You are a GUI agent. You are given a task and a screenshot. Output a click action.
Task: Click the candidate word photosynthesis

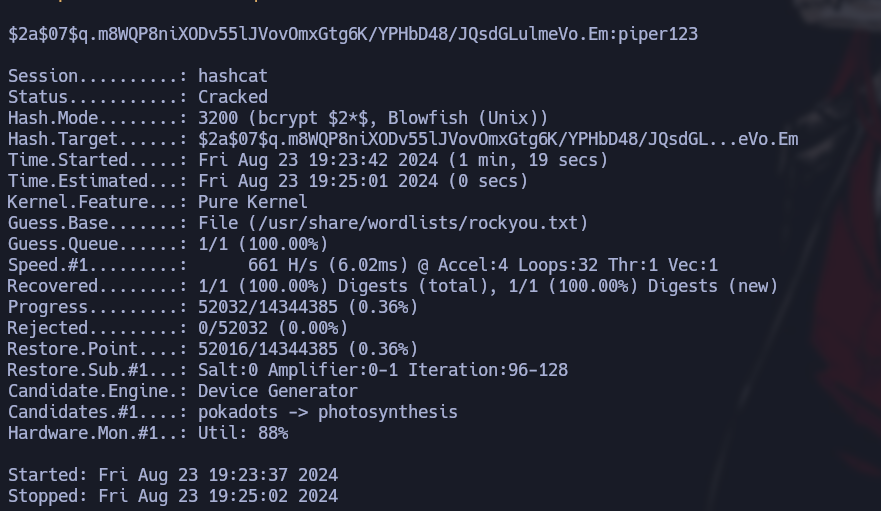[388, 412]
